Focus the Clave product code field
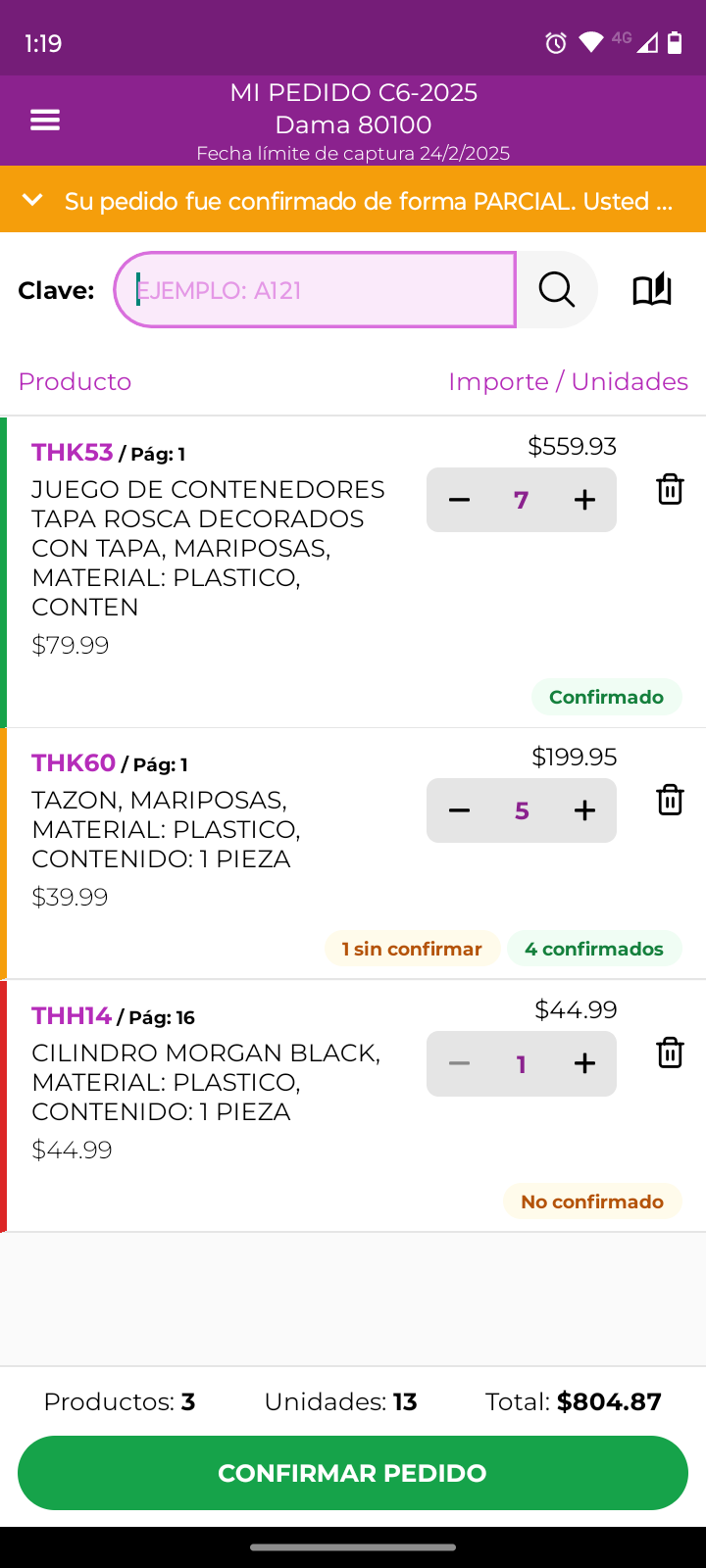Screen dimensions: 706x1568 316,290
